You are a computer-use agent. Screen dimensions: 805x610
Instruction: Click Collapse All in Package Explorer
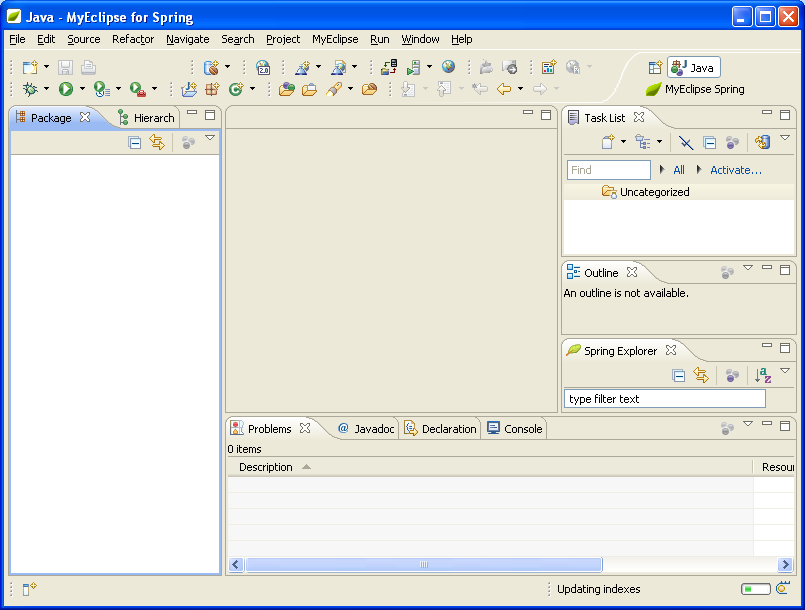pos(135,142)
